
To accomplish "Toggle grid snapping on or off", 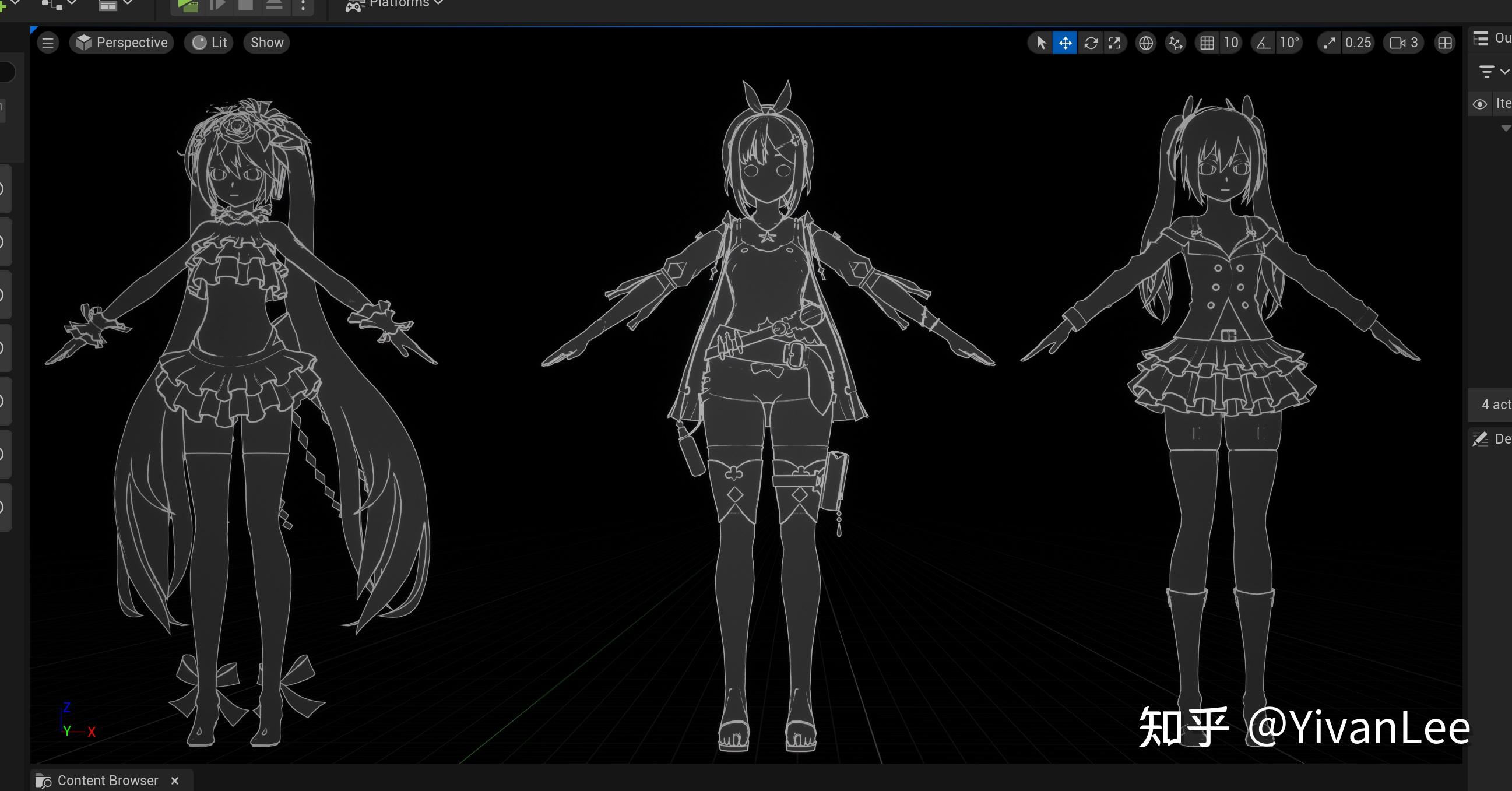I will point(1208,42).
